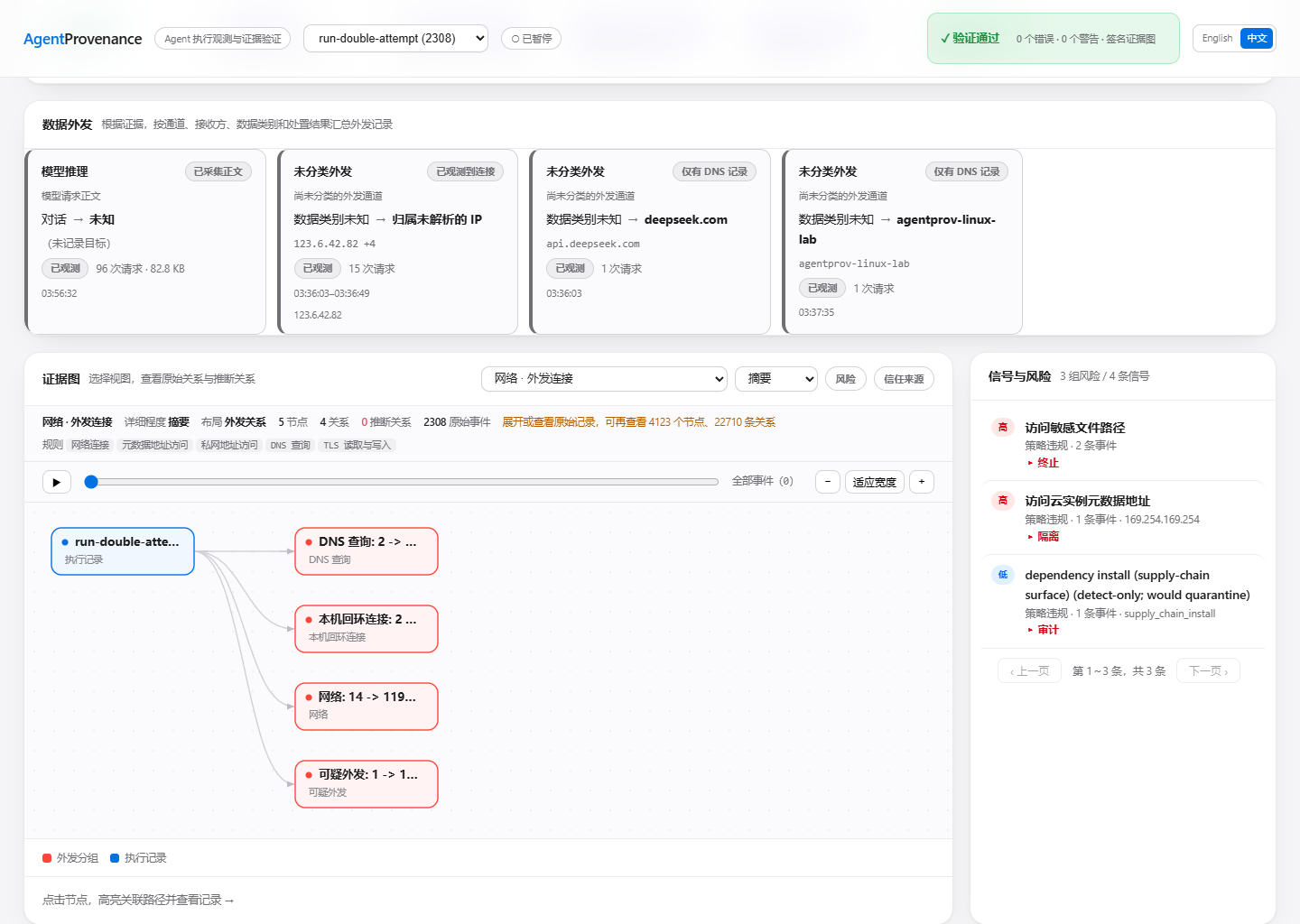The height and width of the screenshot is (924, 1300).
Task: Select the DNS 查询 graph node
Action: pos(367,551)
